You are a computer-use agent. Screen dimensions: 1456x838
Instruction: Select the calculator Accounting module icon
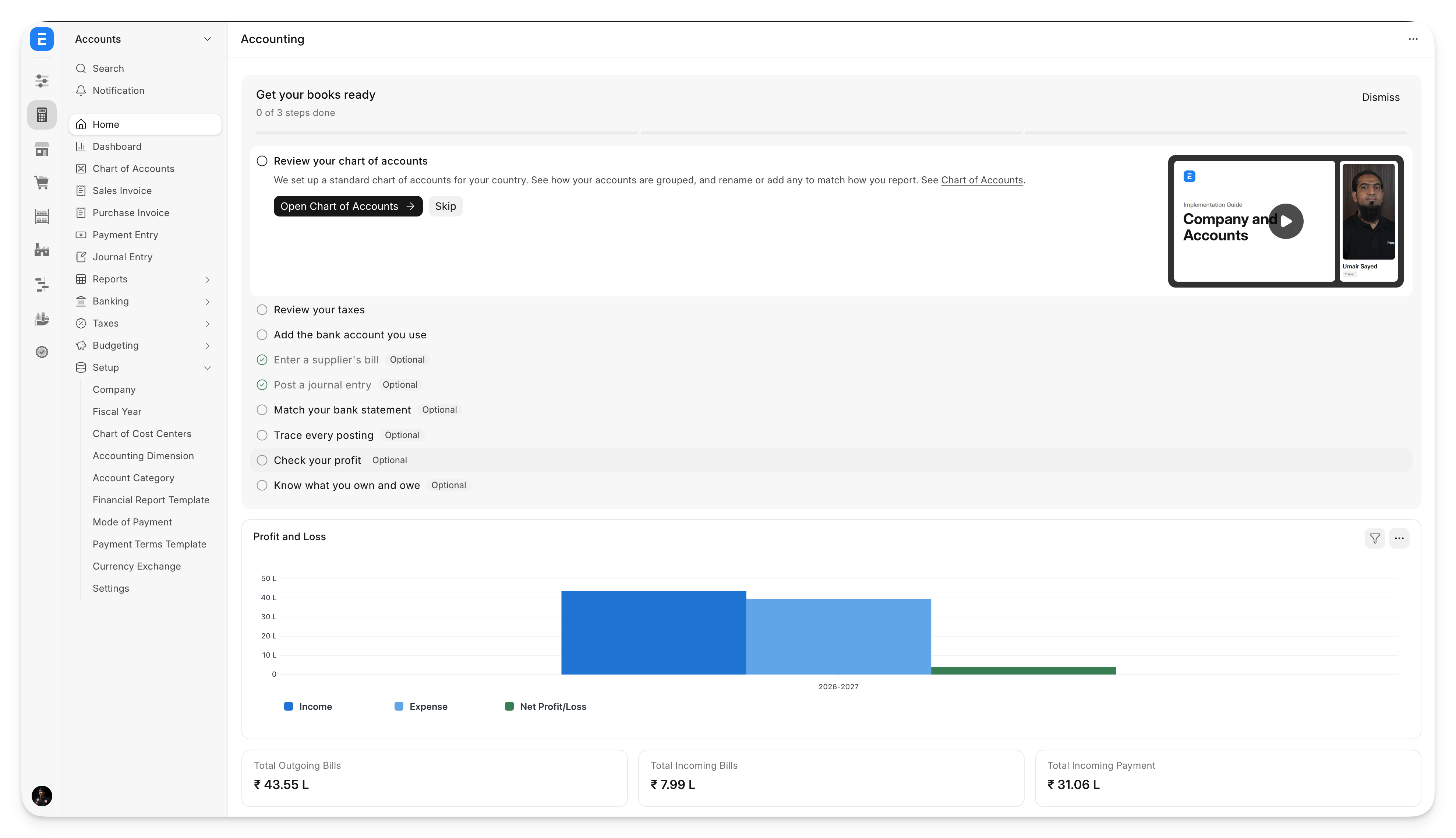[x=42, y=115]
